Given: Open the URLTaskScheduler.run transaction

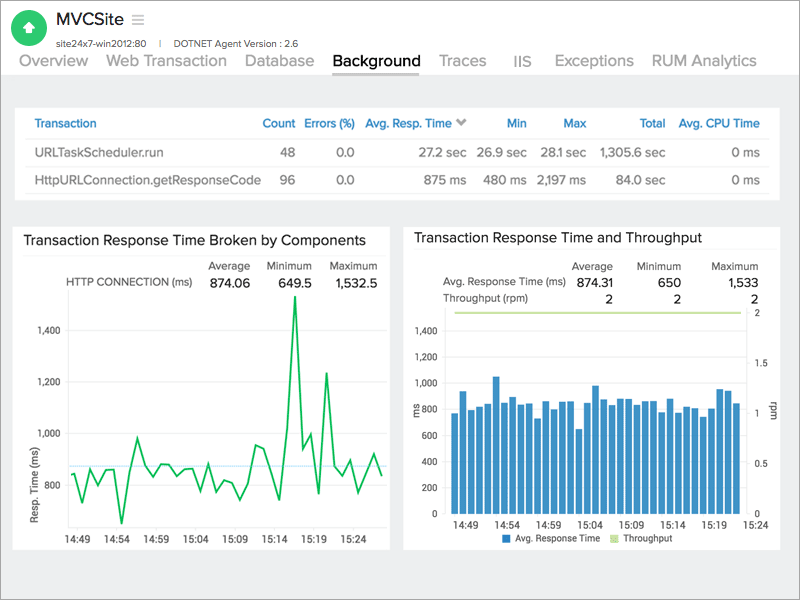Looking at the screenshot, I should pos(101,153).
